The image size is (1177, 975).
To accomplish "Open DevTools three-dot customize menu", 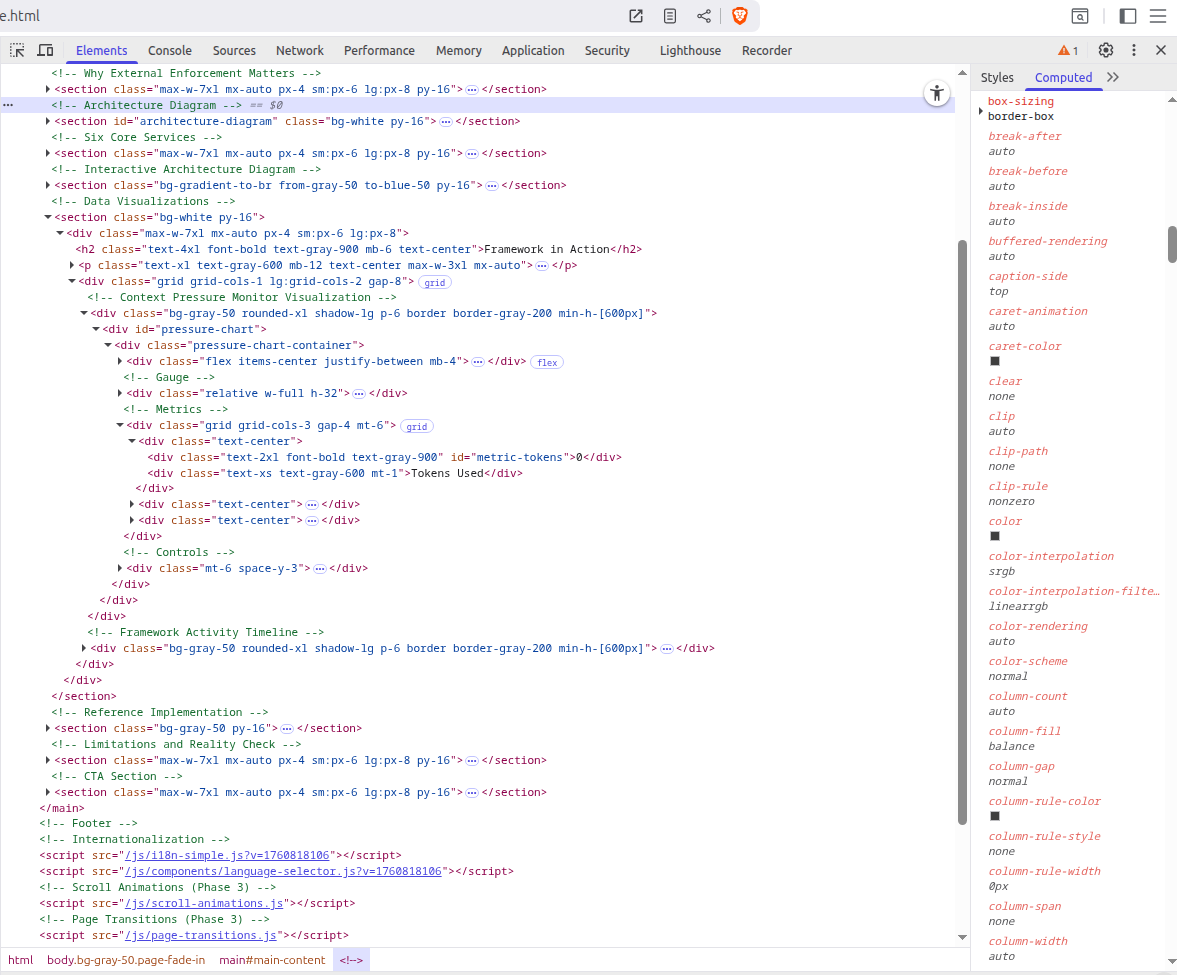I will tap(1134, 50).
